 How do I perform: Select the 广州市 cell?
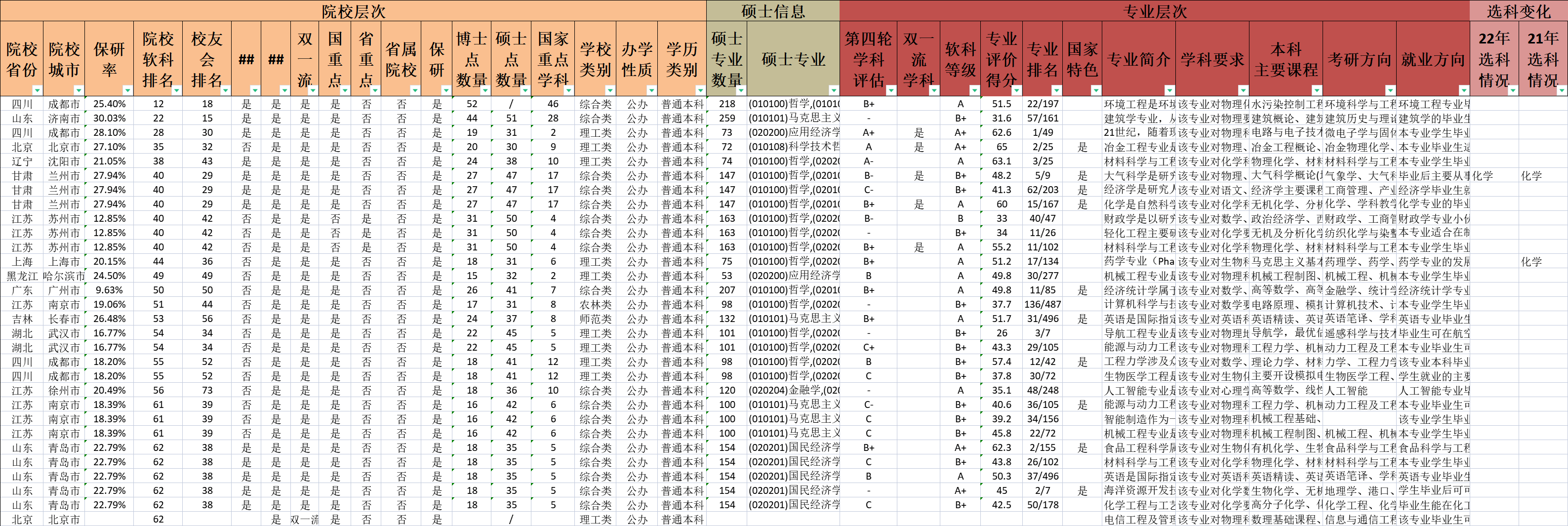tap(64, 290)
